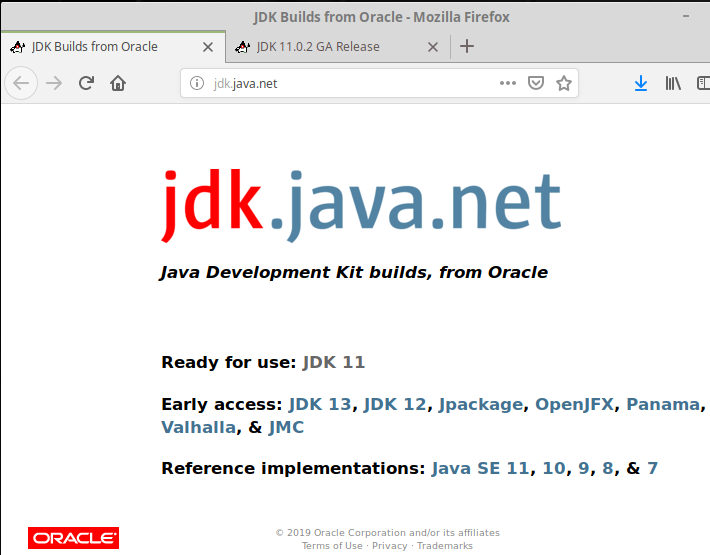Open the Downloads panel arrow
This screenshot has height=555, width=710.
[x=641, y=83]
